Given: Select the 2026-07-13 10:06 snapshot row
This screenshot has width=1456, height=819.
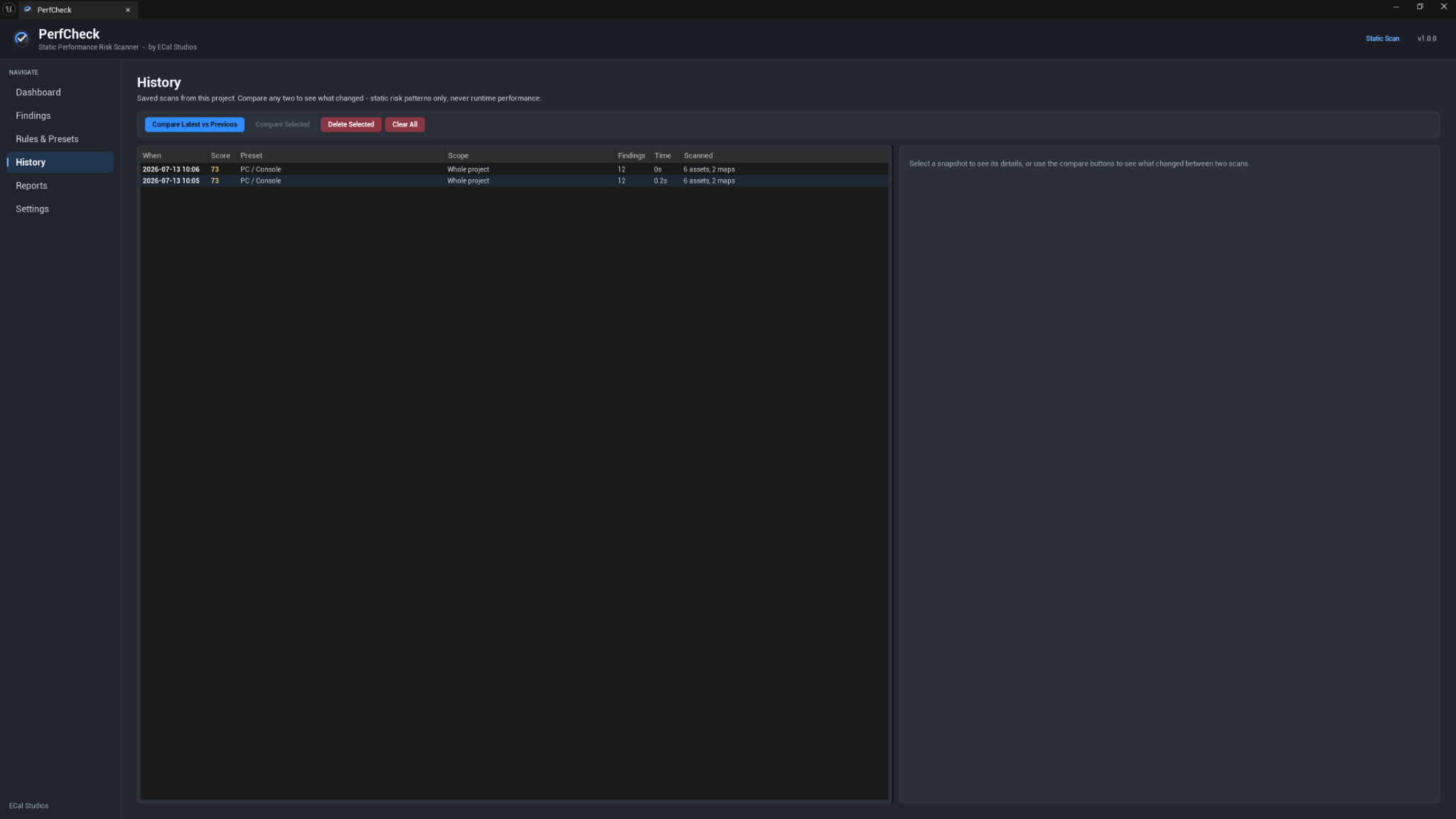Looking at the screenshot, I should [x=514, y=169].
